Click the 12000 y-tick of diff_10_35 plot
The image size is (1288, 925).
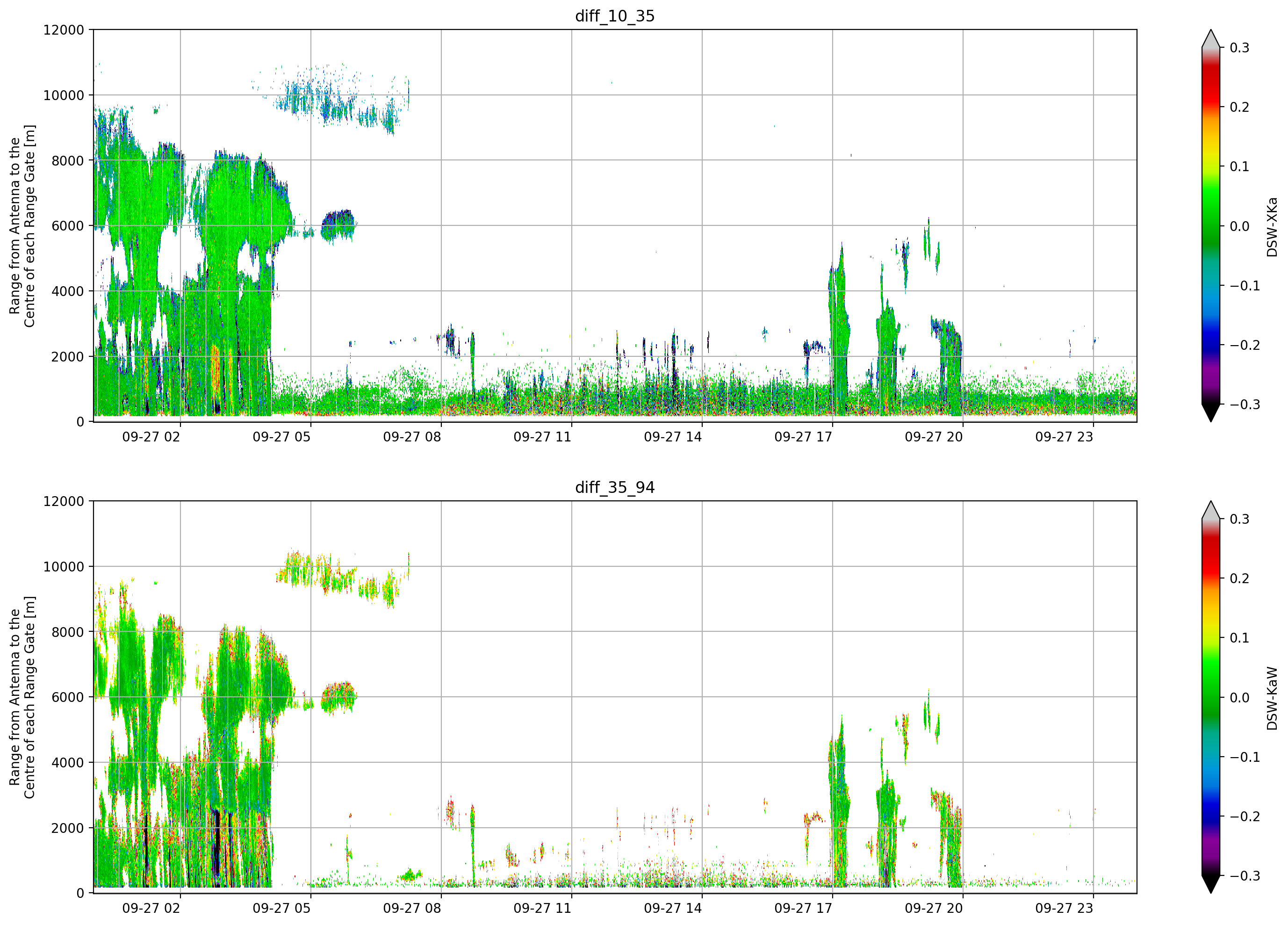click(x=64, y=30)
